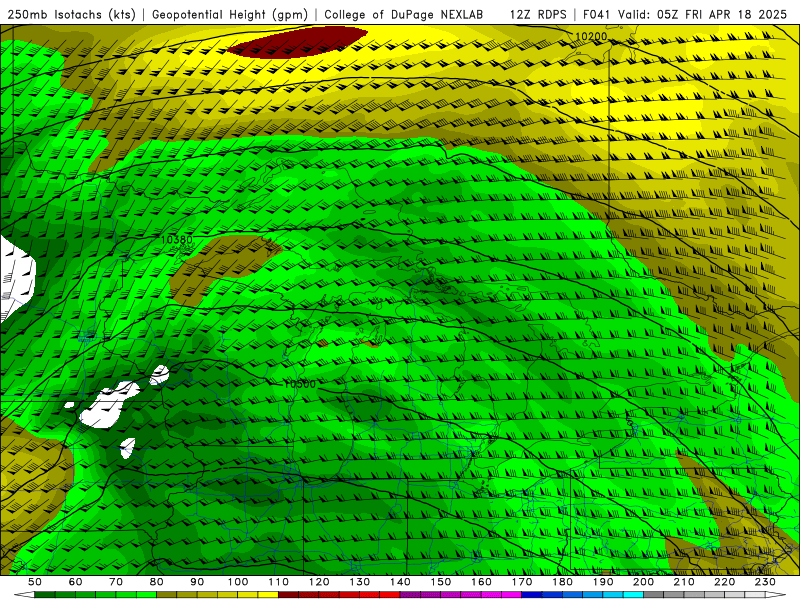This screenshot has width=800, height=600.
Task: Click the cyan color scale segment
Action: 633,594
